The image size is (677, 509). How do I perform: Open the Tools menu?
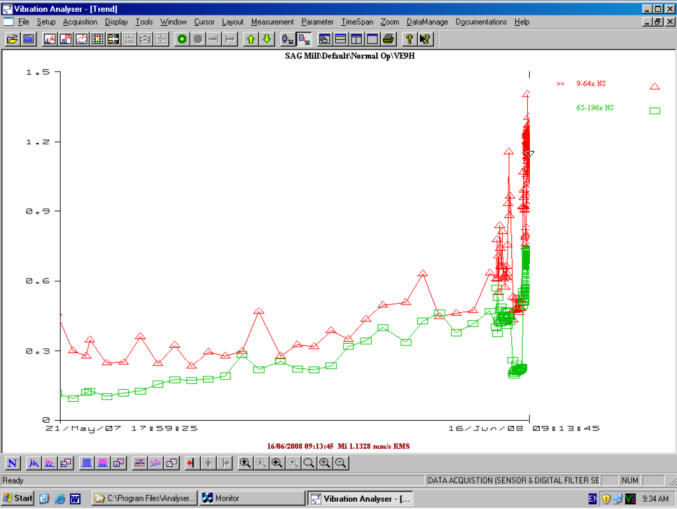pyautogui.click(x=144, y=22)
